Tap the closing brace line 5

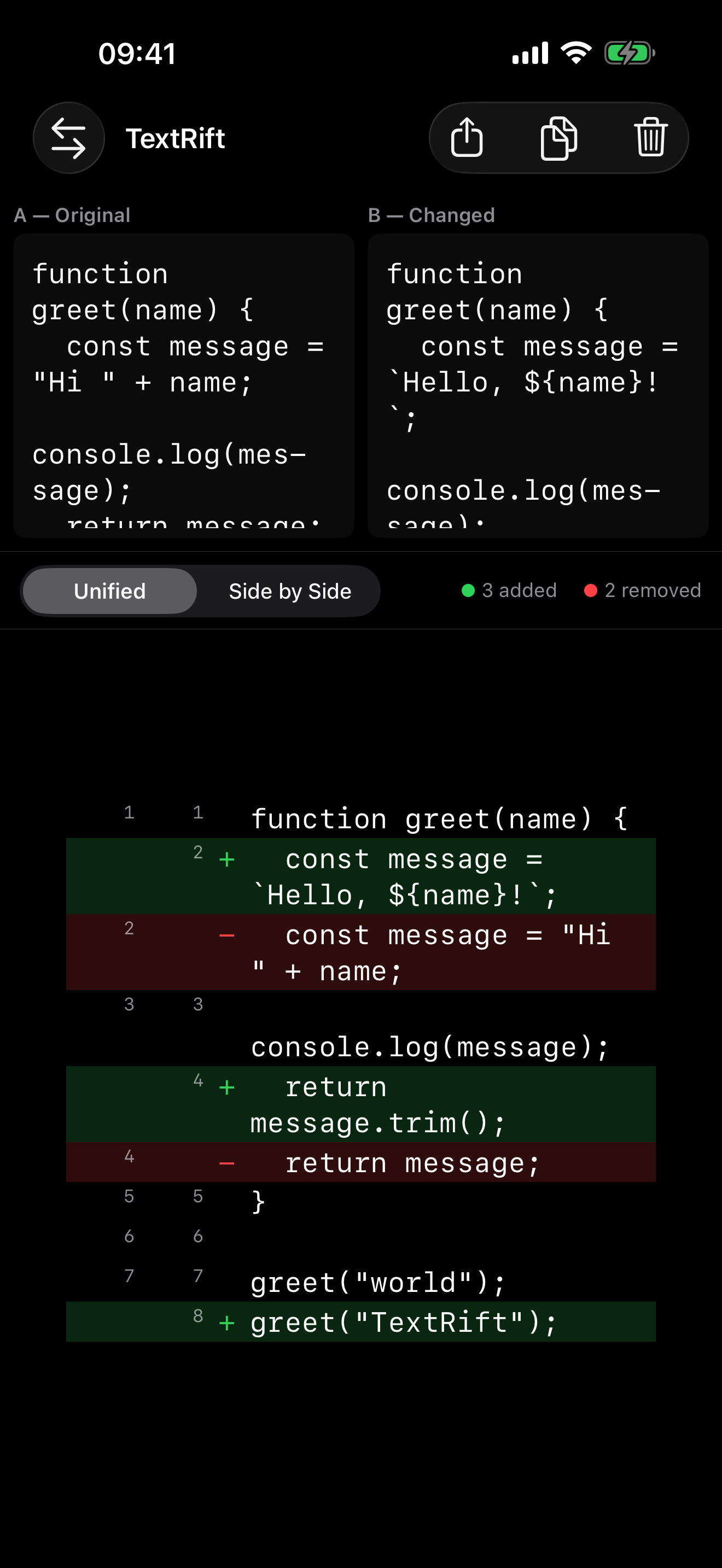point(361,1202)
